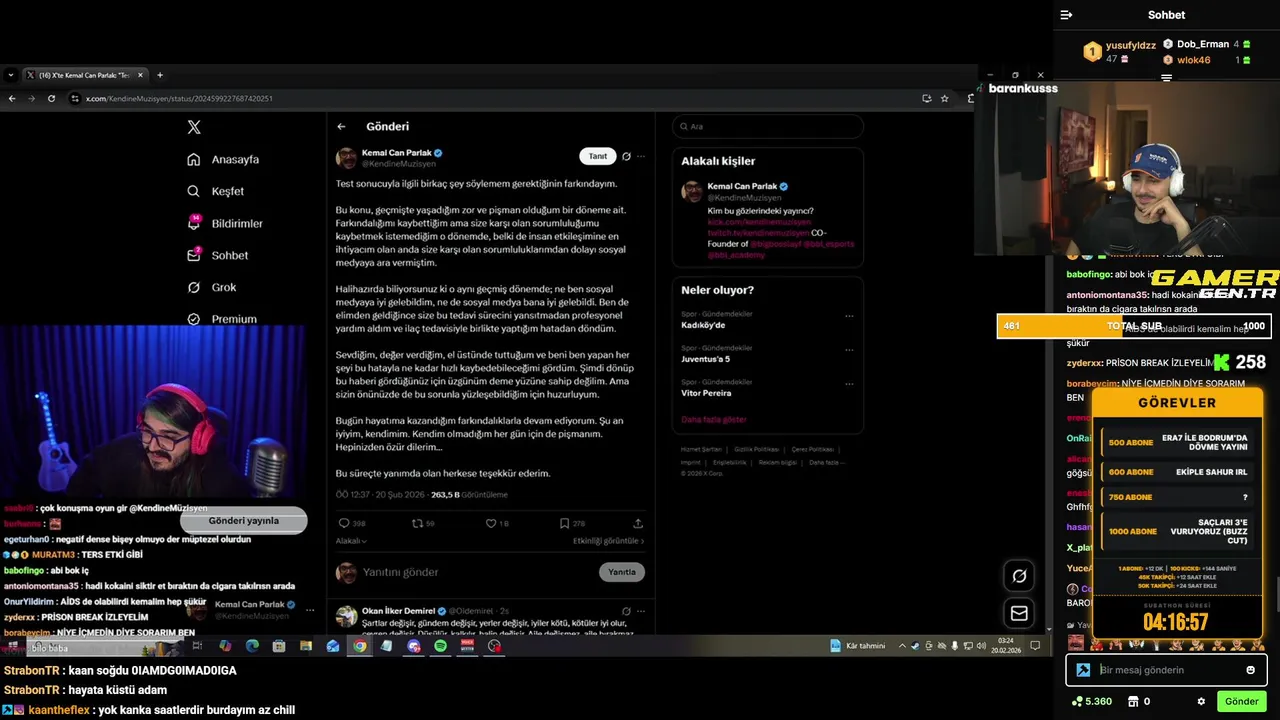
Task: Click Microsoft Edge icon in the taskbar
Action: (252, 646)
